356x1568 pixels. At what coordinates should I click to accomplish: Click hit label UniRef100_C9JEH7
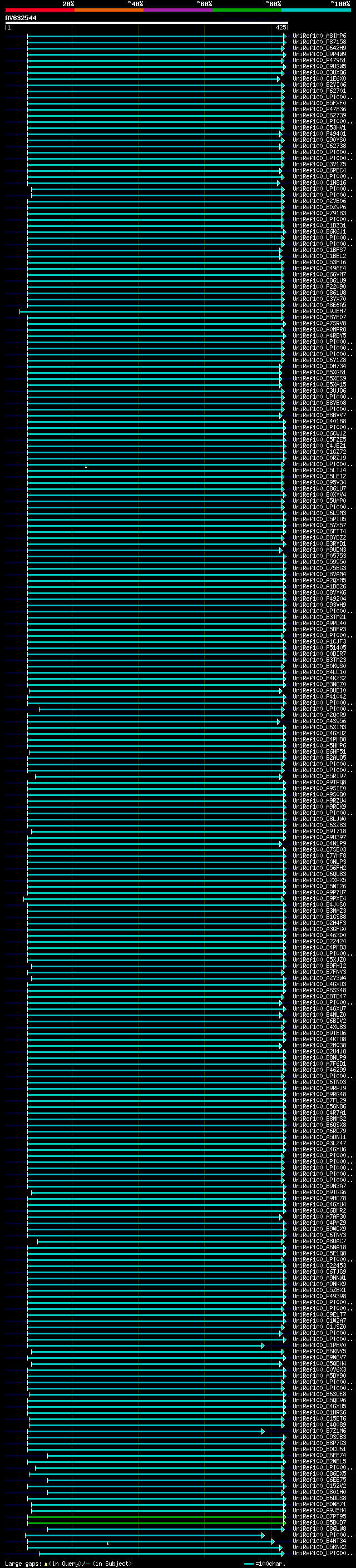point(319,311)
